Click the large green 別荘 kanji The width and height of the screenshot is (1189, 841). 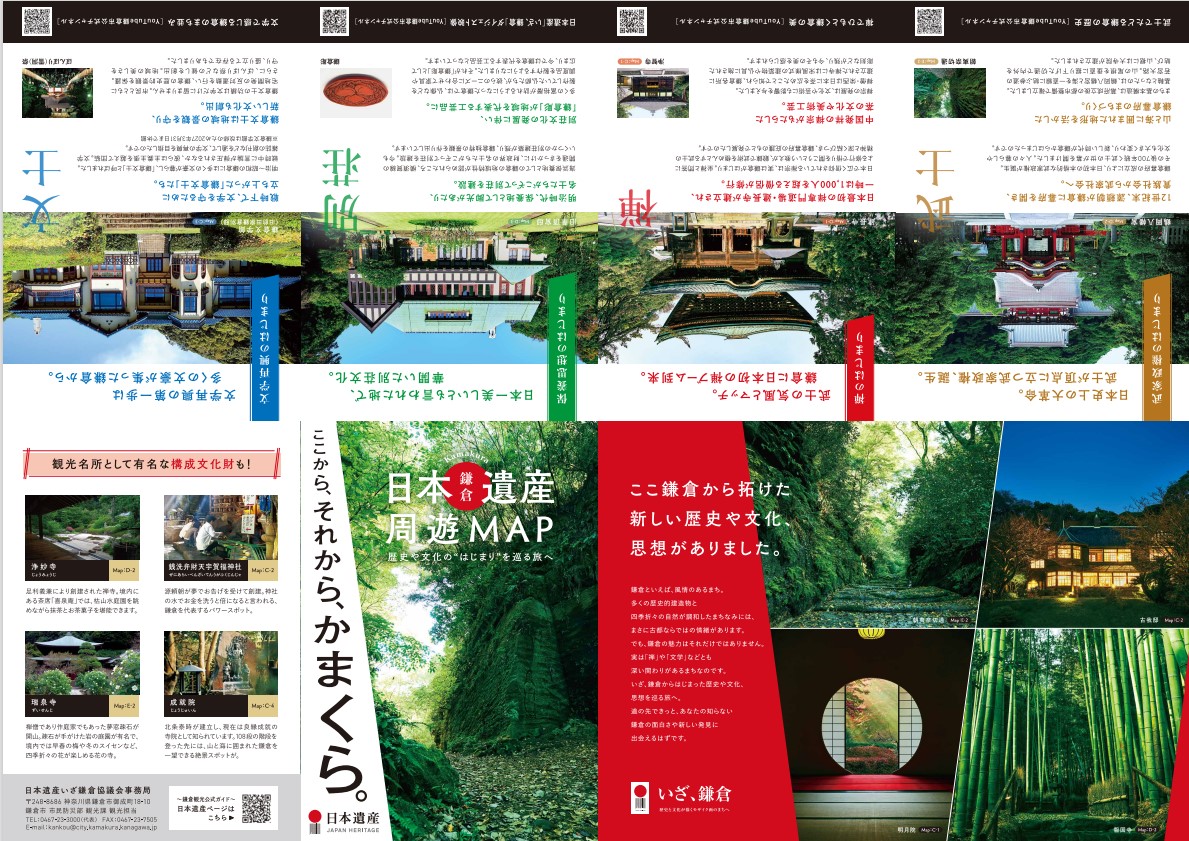pyautogui.click(x=340, y=190)
